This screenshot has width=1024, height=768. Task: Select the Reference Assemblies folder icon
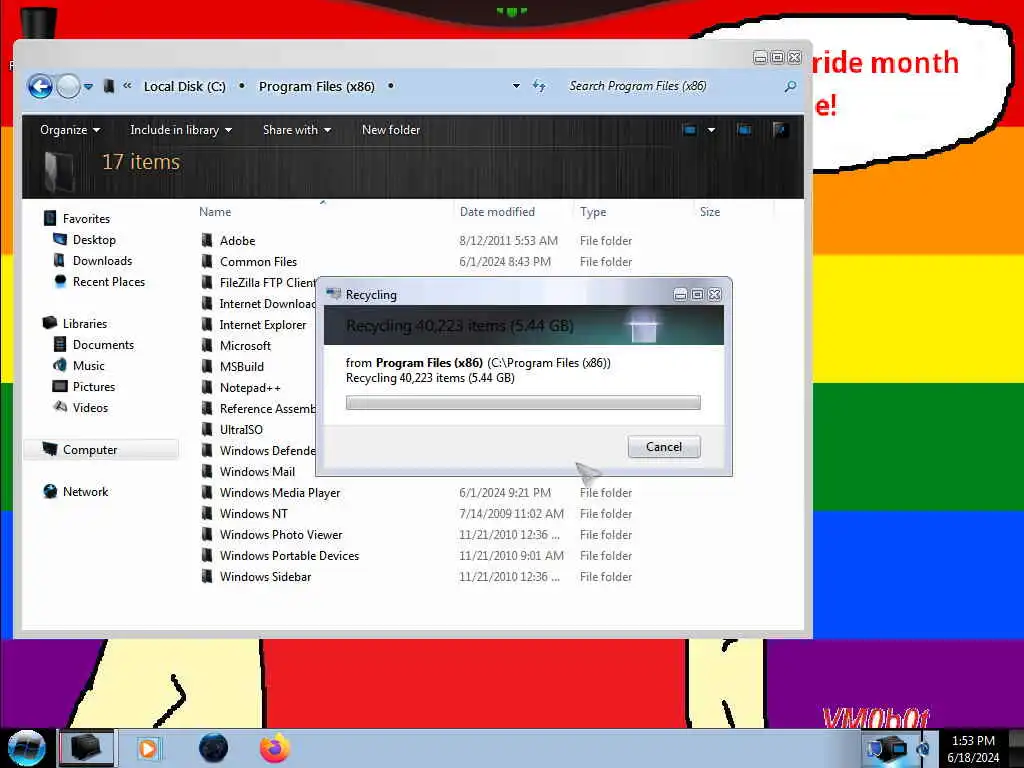pyautogui.click(x=207, y=408)
